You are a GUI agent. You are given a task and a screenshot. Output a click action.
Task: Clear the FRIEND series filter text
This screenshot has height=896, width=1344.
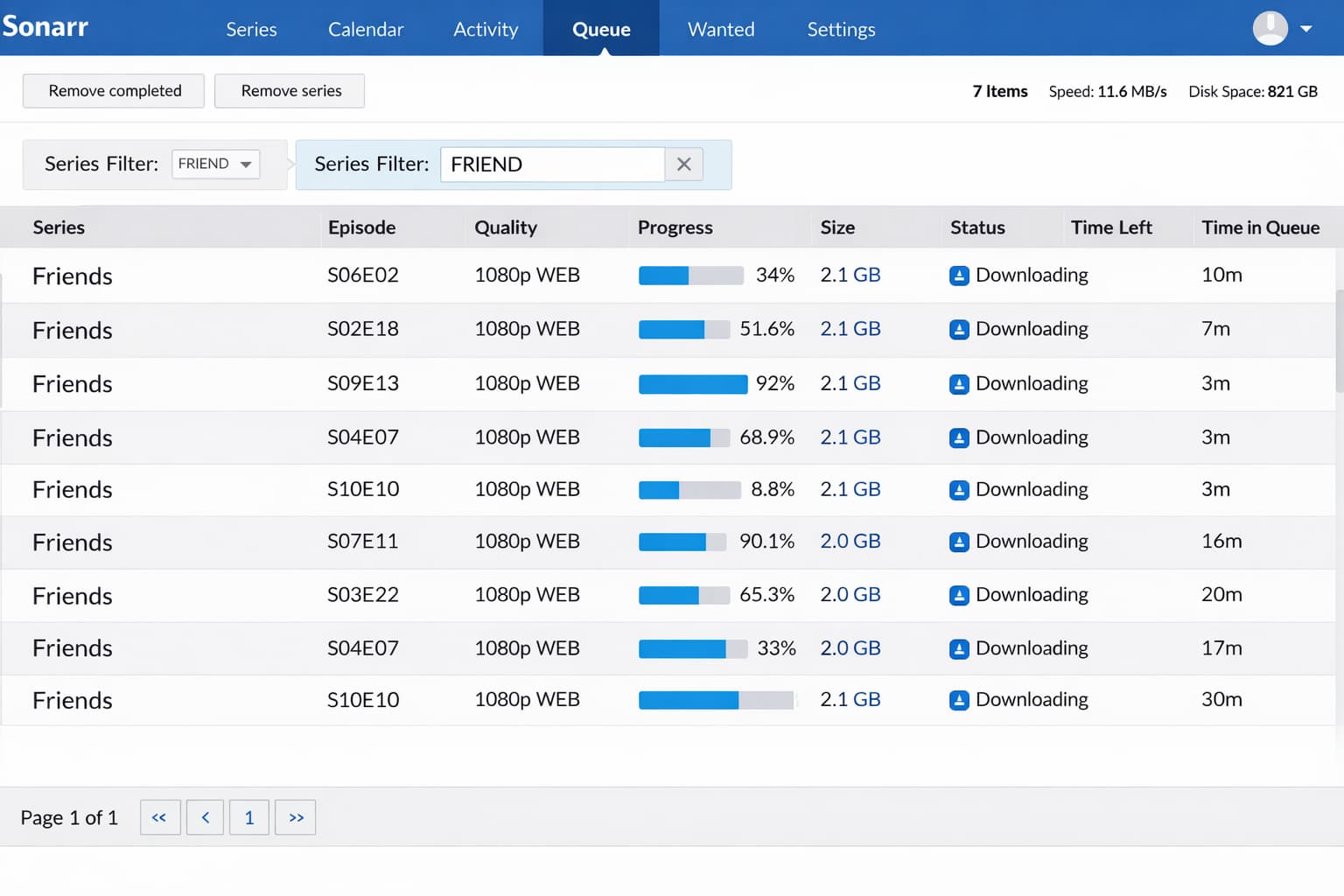(683, 164)
